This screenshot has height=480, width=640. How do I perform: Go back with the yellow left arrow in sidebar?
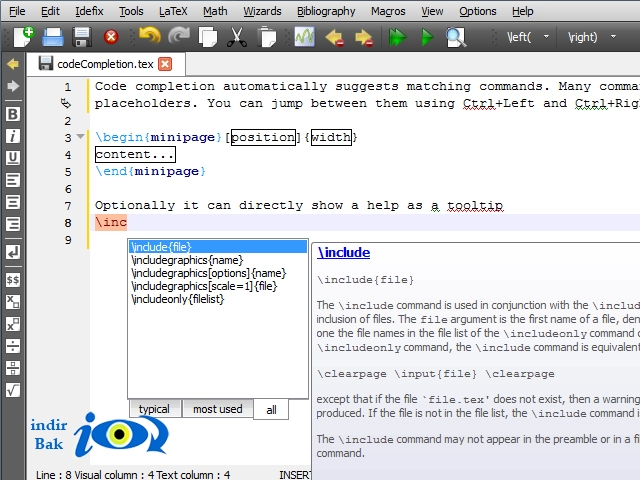point(13,64)
